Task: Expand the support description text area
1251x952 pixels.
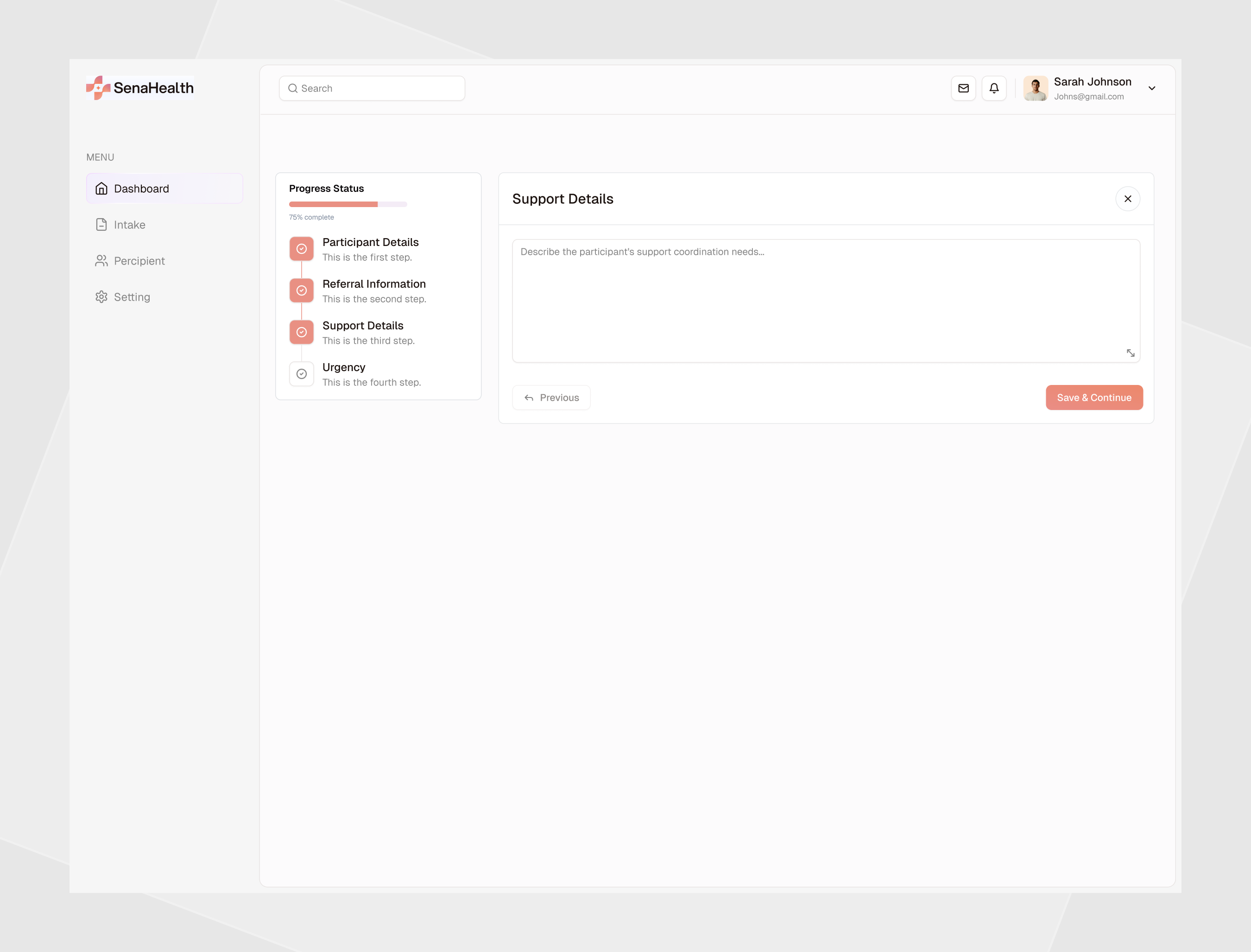Action: pos(1131,353)
